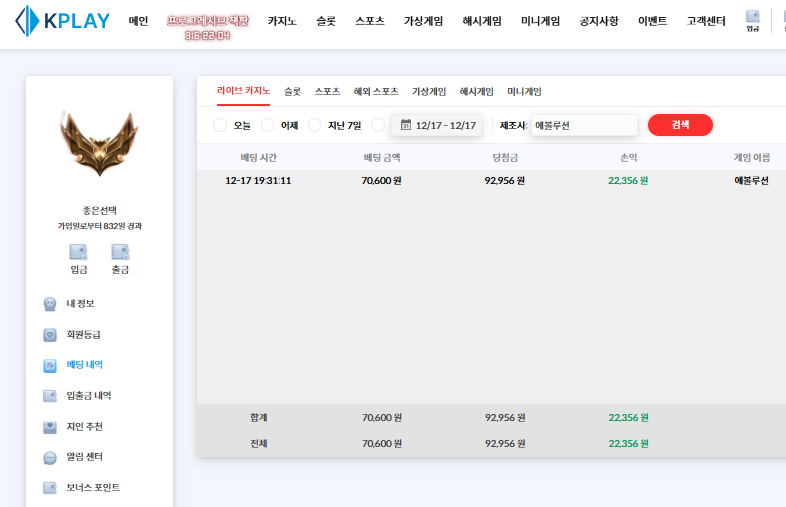Viewport: 786px width, 507px height.
Task: Open 카지노 in the top navigation
Action: pyautogui.click(x=282, y=21)
